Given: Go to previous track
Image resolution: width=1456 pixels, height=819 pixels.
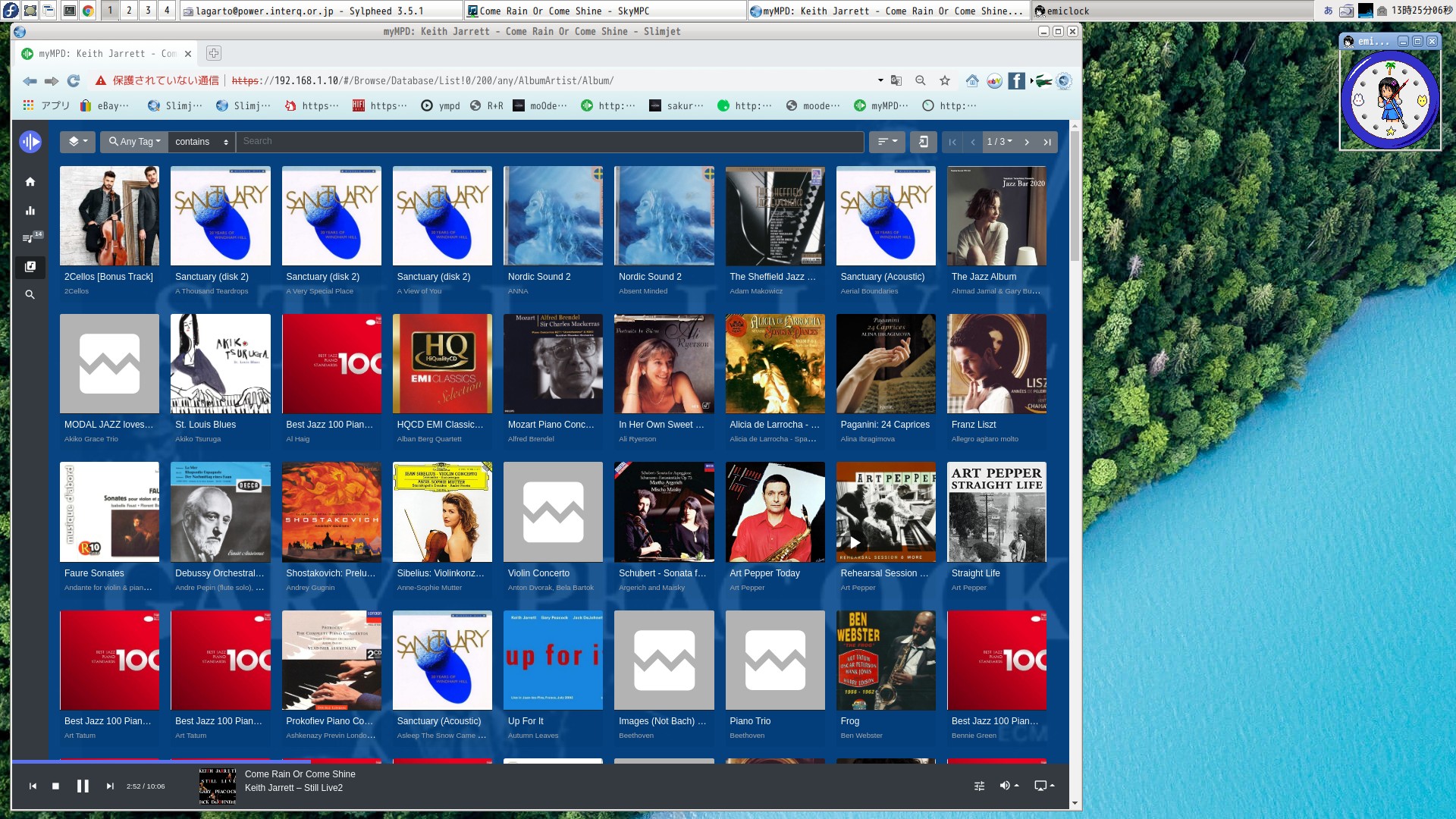Looking at the screenshot, I should coord(33,786).
